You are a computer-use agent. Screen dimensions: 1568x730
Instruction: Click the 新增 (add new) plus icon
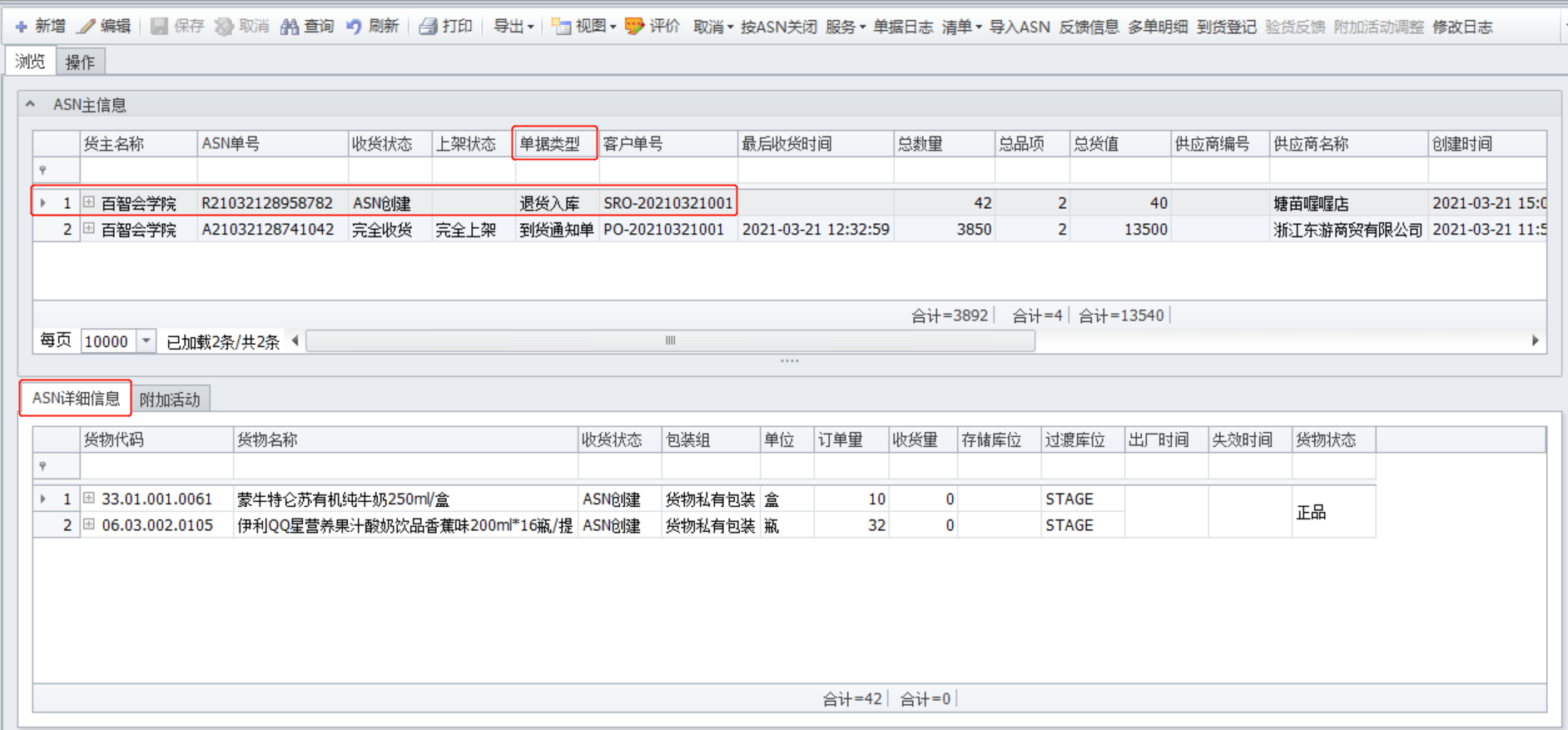click(22, 27)
